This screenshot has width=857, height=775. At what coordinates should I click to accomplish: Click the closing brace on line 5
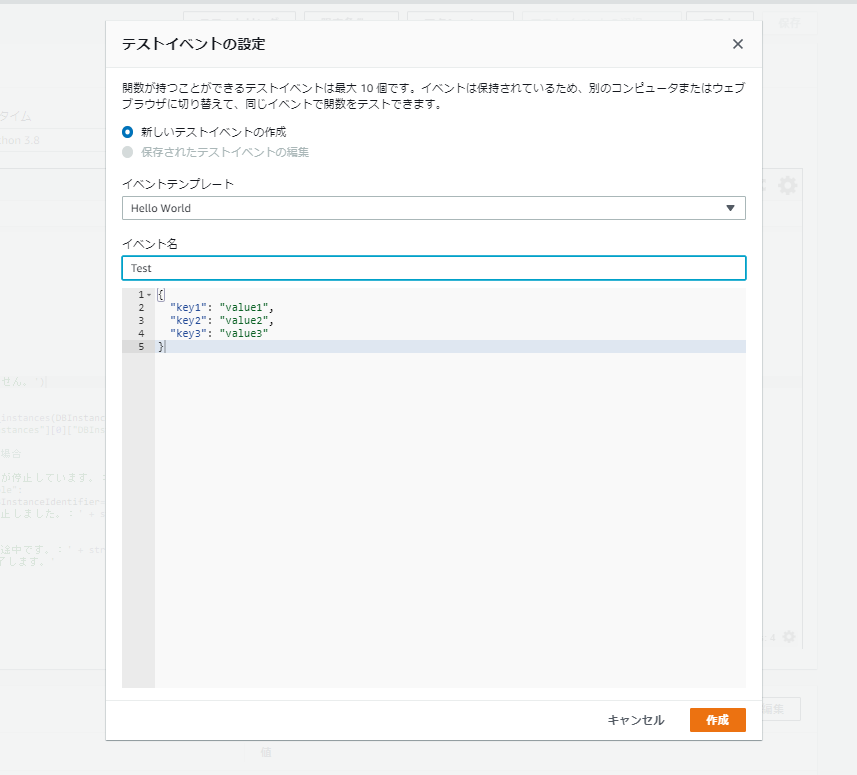click(161, 347)
